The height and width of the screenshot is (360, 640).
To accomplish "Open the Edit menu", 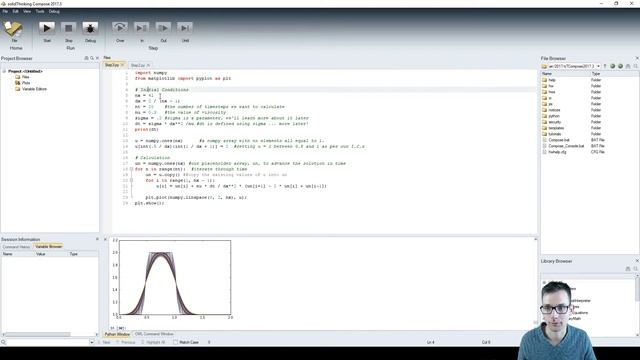I will (16, 11).
